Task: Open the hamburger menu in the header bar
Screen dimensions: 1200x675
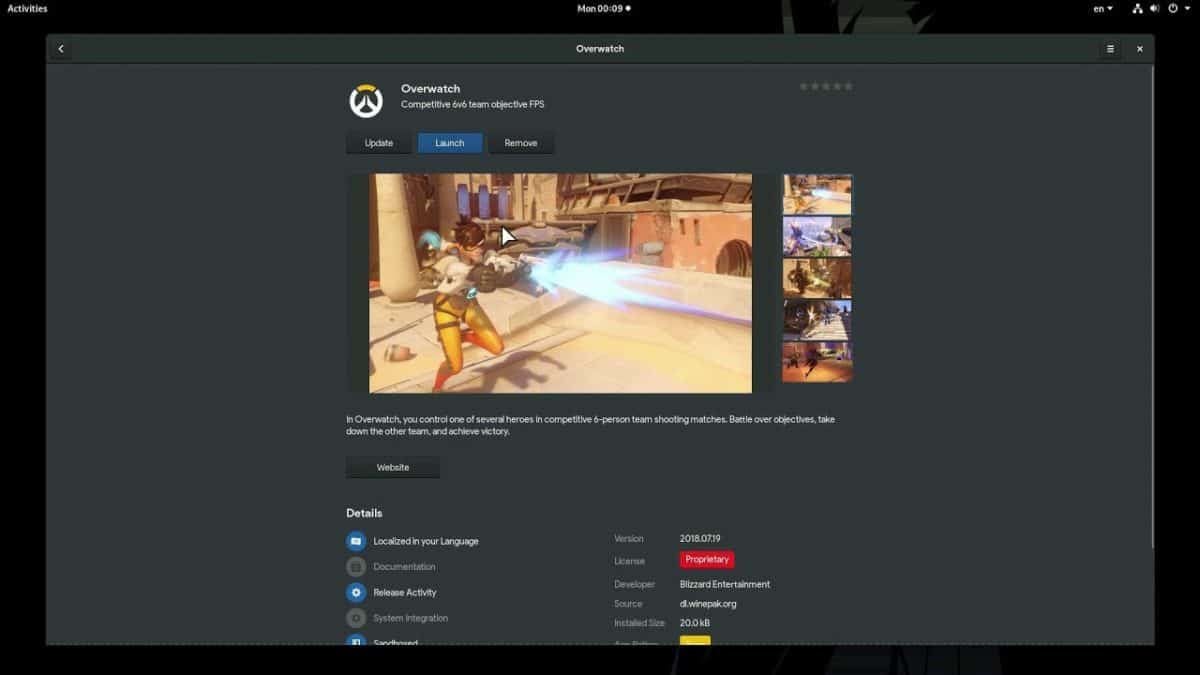Action: (x=1110, y=49)
